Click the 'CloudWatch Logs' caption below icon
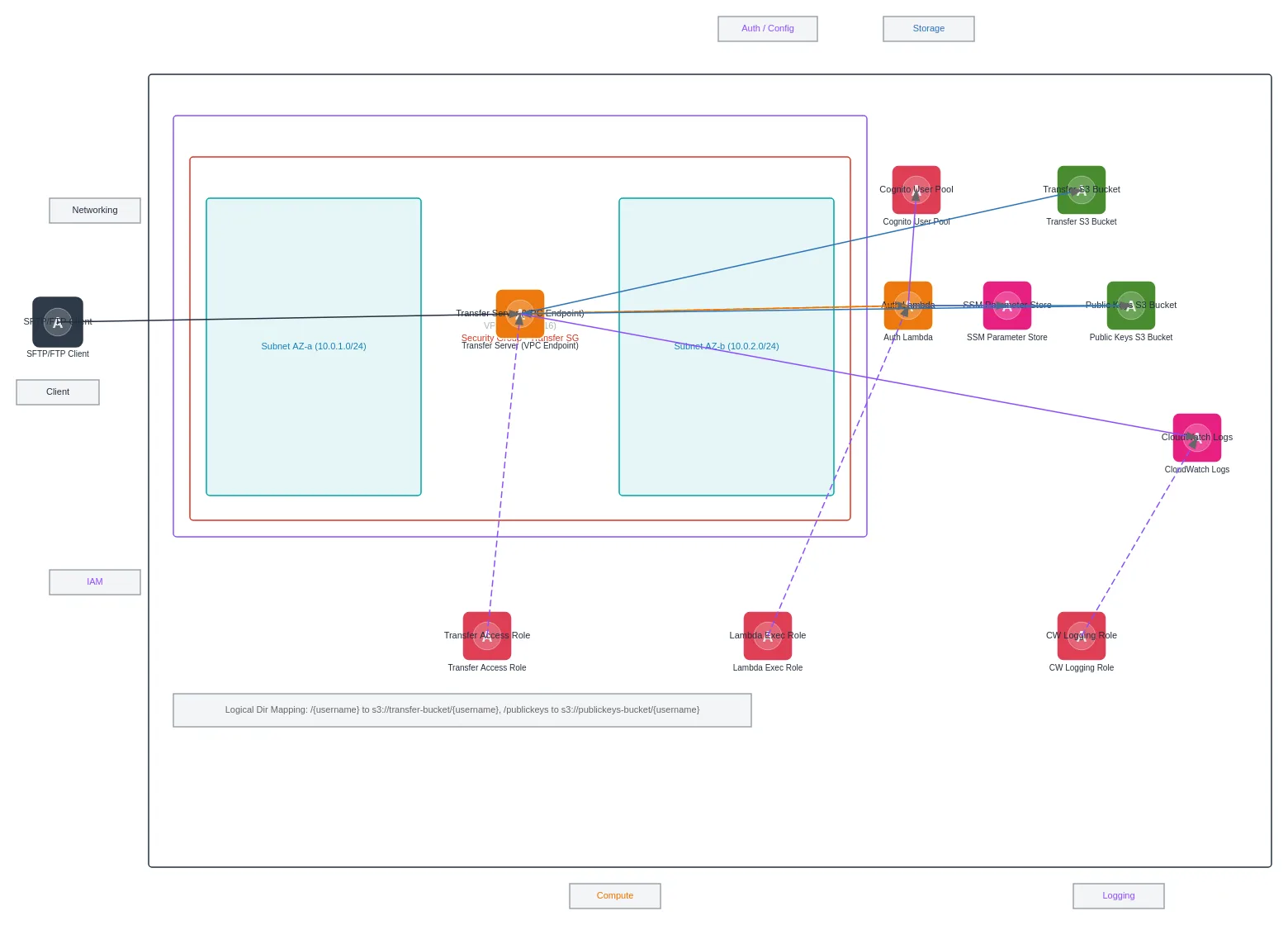The height and width of the screenshot is (925, 1288). coord(1197,470)
